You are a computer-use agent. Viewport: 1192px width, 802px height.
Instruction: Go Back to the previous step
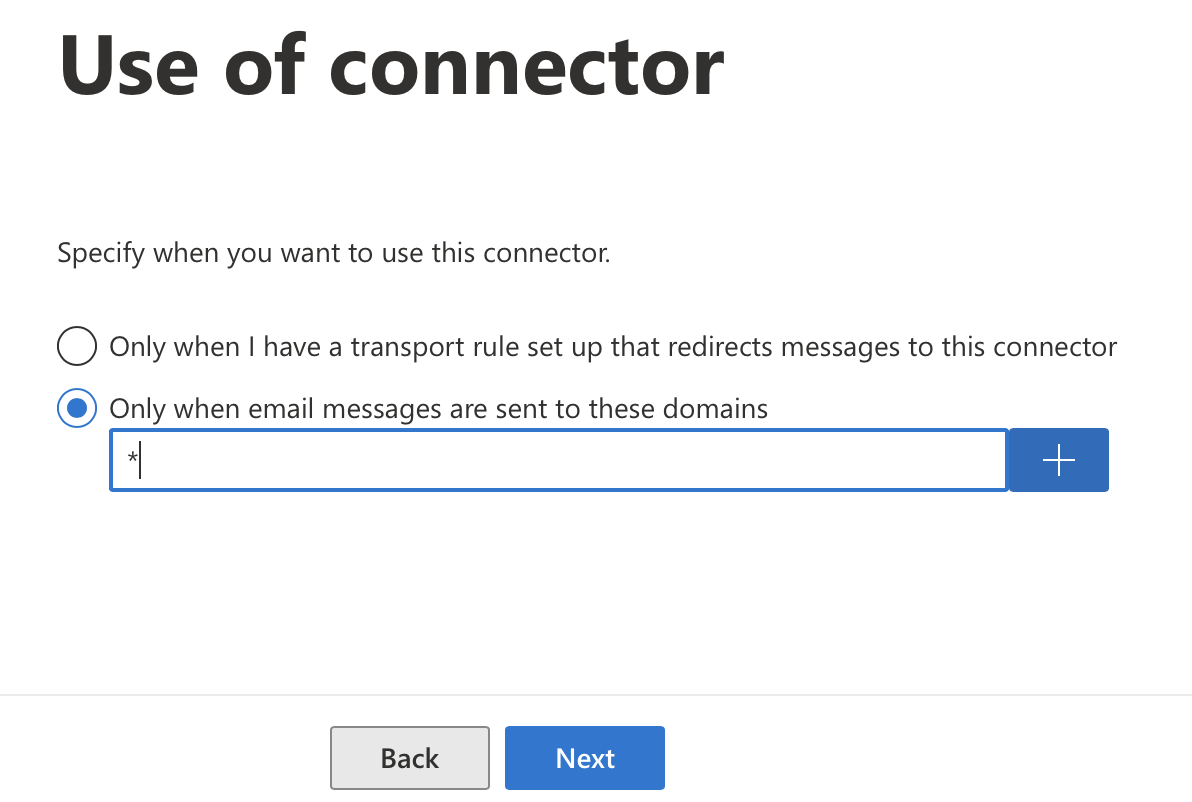410,758
